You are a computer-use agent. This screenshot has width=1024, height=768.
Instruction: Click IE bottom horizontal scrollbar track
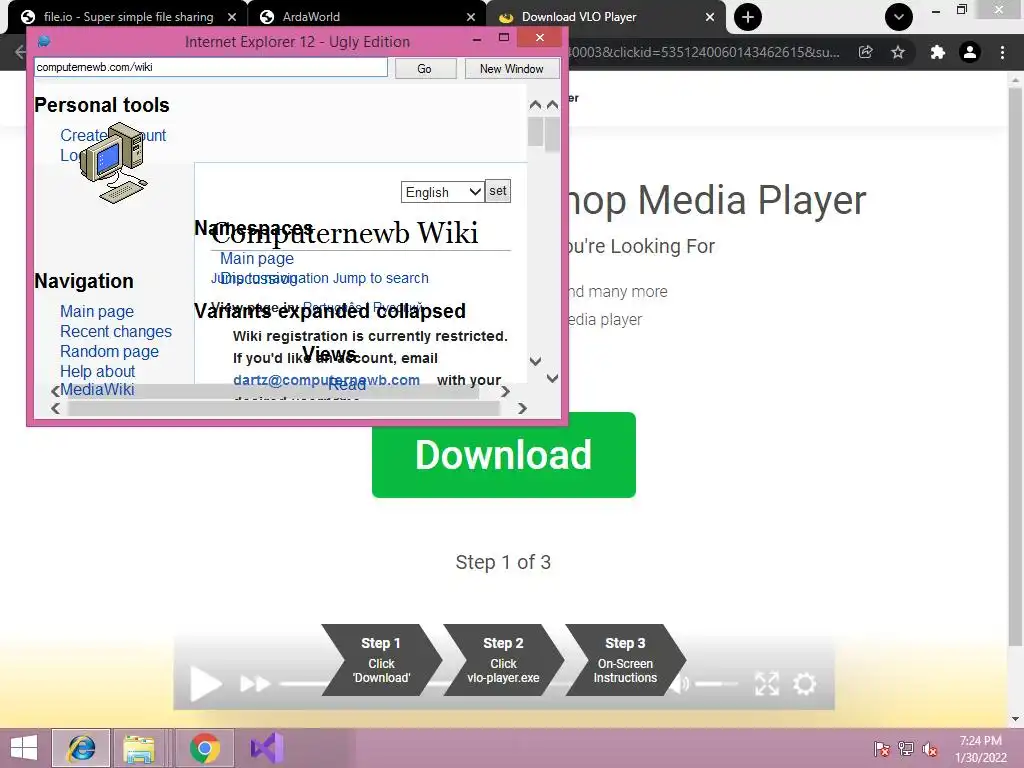click(284, 408)
